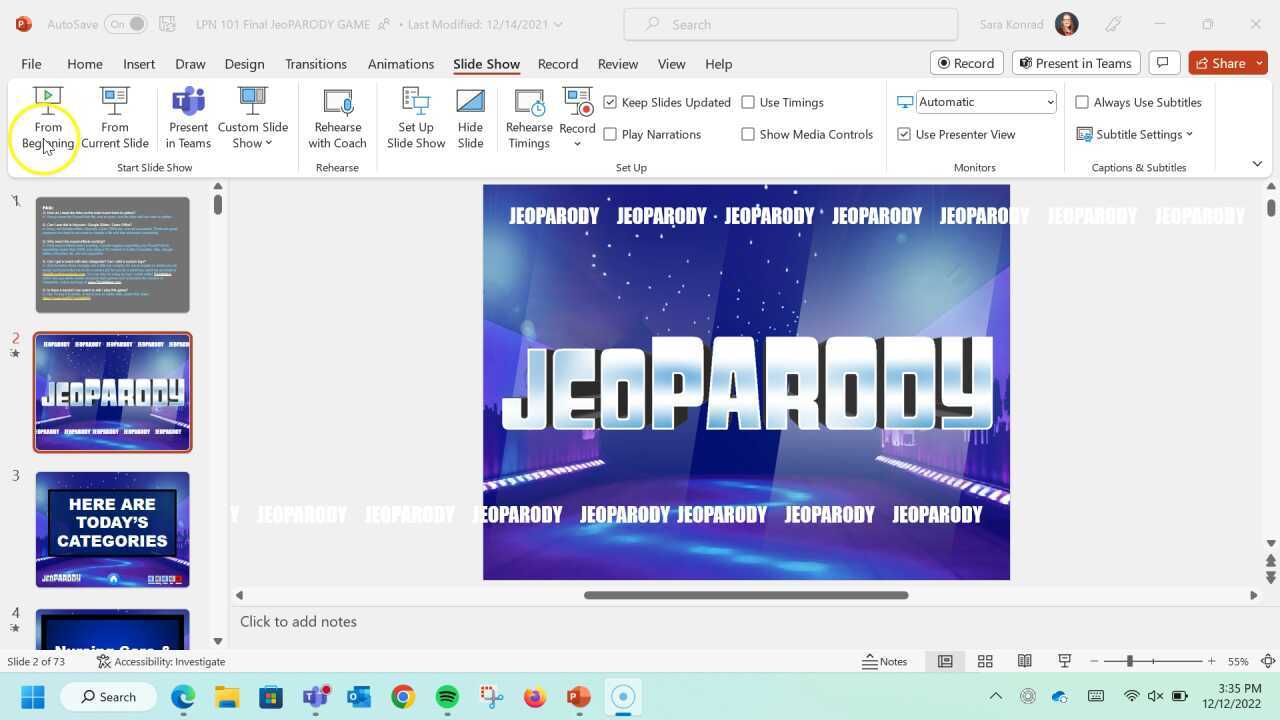This screenshot has width=1280, height=720.
Task: Open Rehearse Timings
Action: point(529,117)
